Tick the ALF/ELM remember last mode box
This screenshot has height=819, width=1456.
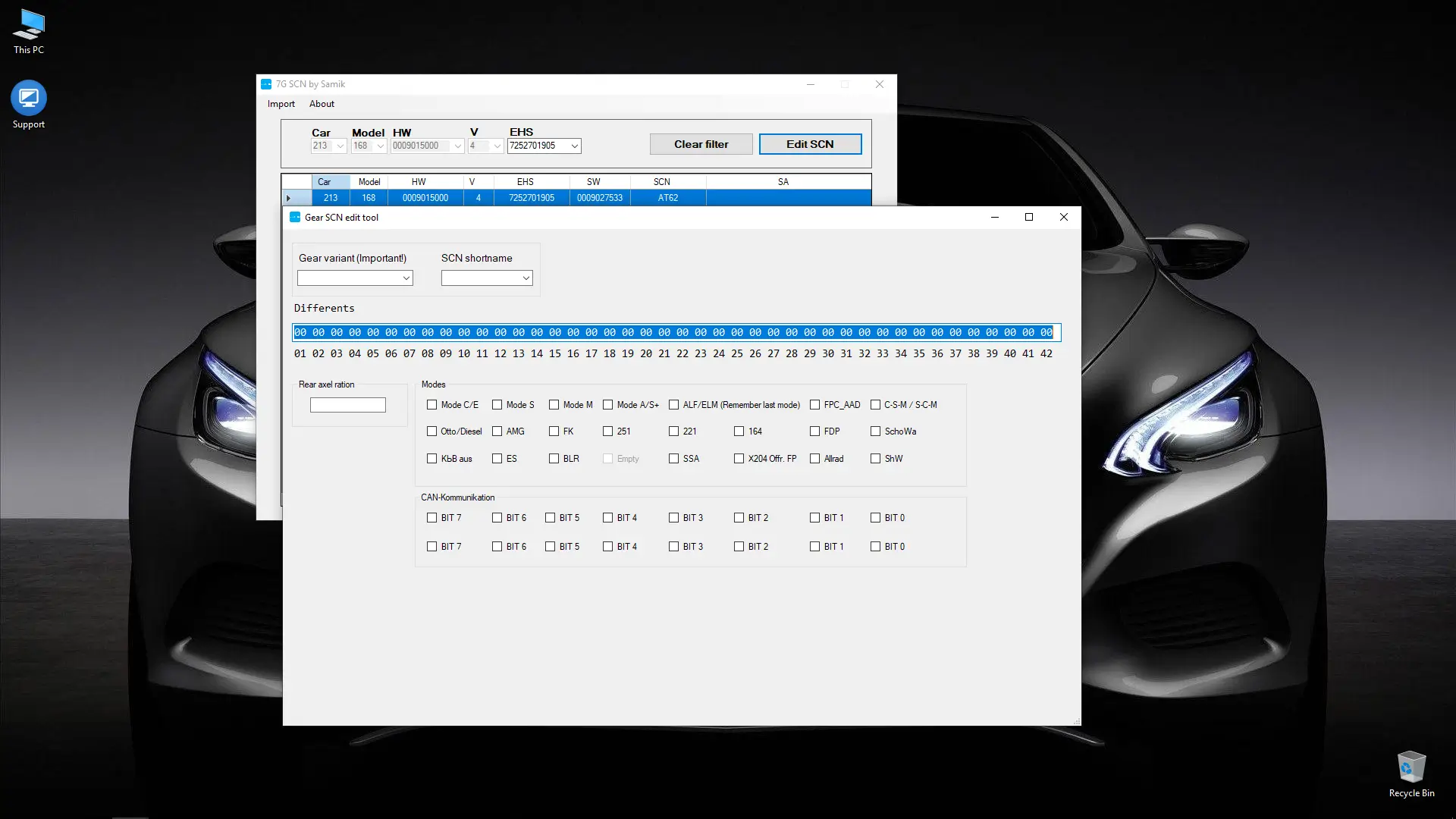(x=674, y=405)
